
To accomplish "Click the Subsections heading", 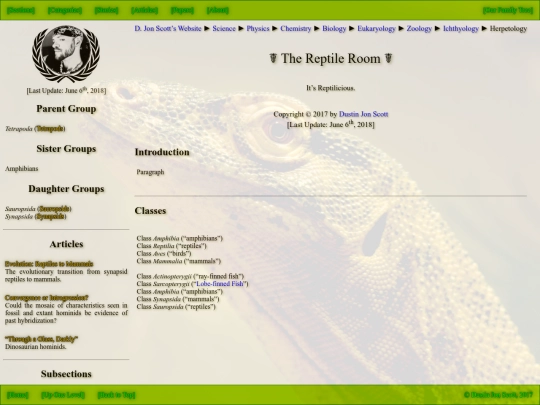I will 66,374.
